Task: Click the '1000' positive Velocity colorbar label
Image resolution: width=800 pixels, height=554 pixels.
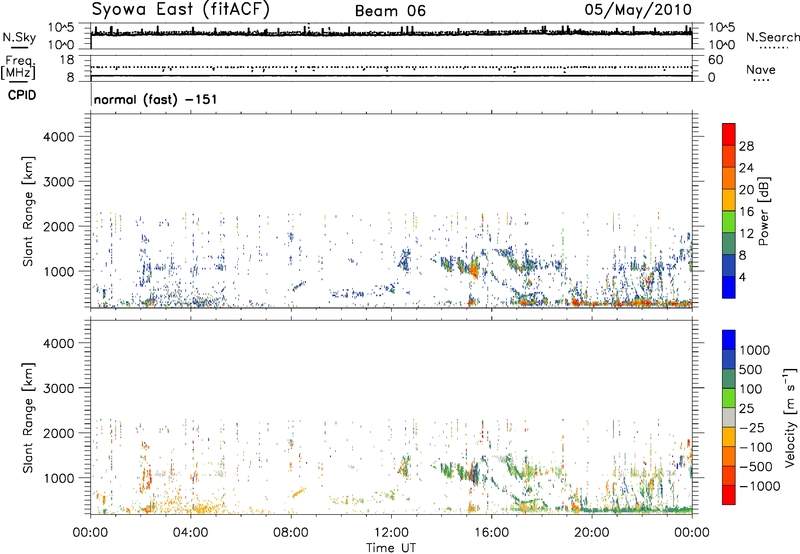Action: [x=755, y=350]
